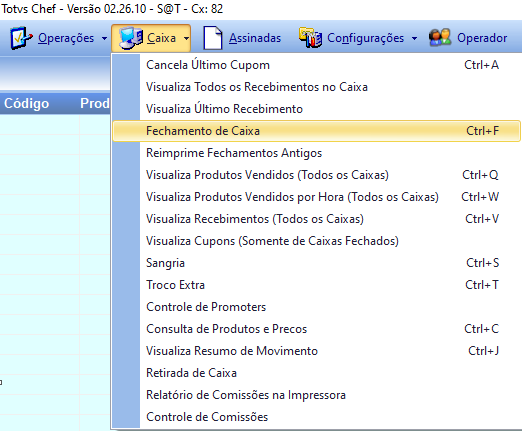
Task: Expand the Configurações dropdown arrow
Action: coord(414,39)
